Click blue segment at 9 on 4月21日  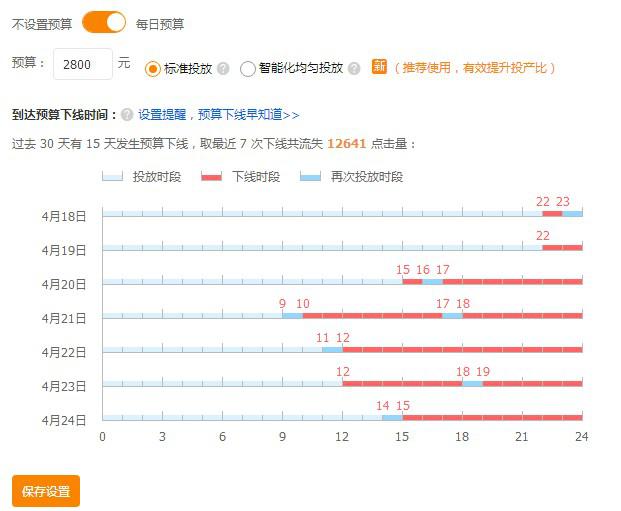click(293, 316)
